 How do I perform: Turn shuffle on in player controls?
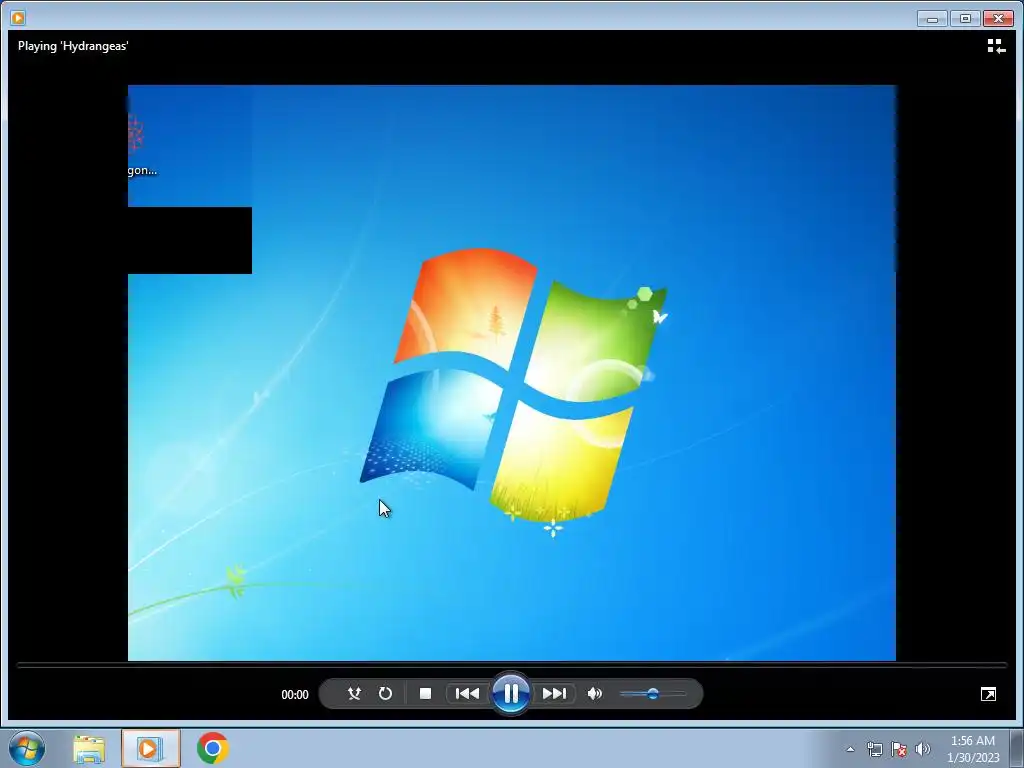(354, 694)
